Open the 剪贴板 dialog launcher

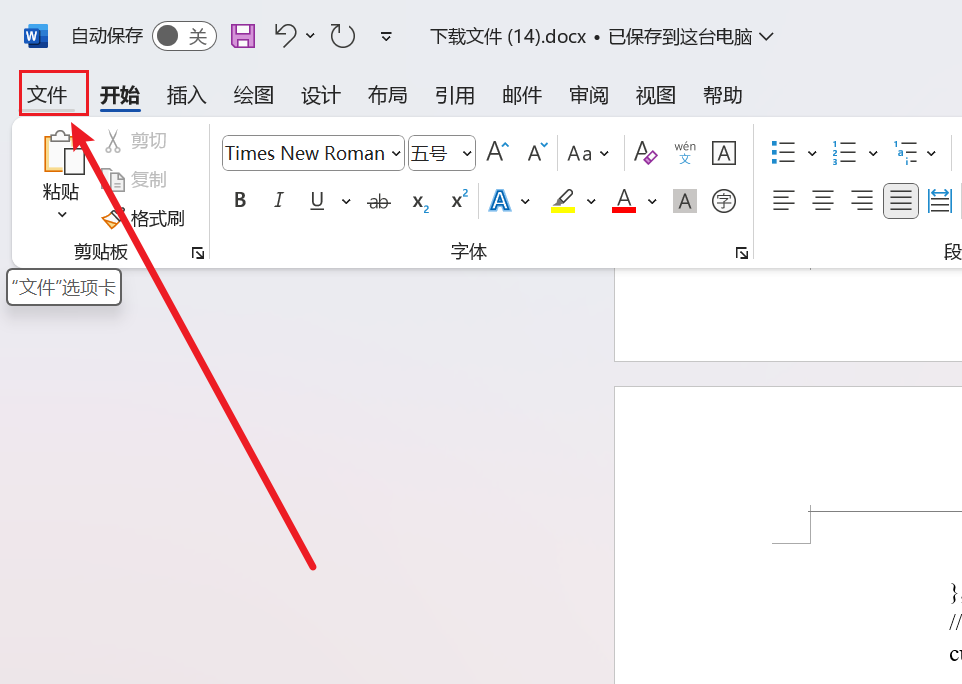pyautogui.click(x=198, y=253)
